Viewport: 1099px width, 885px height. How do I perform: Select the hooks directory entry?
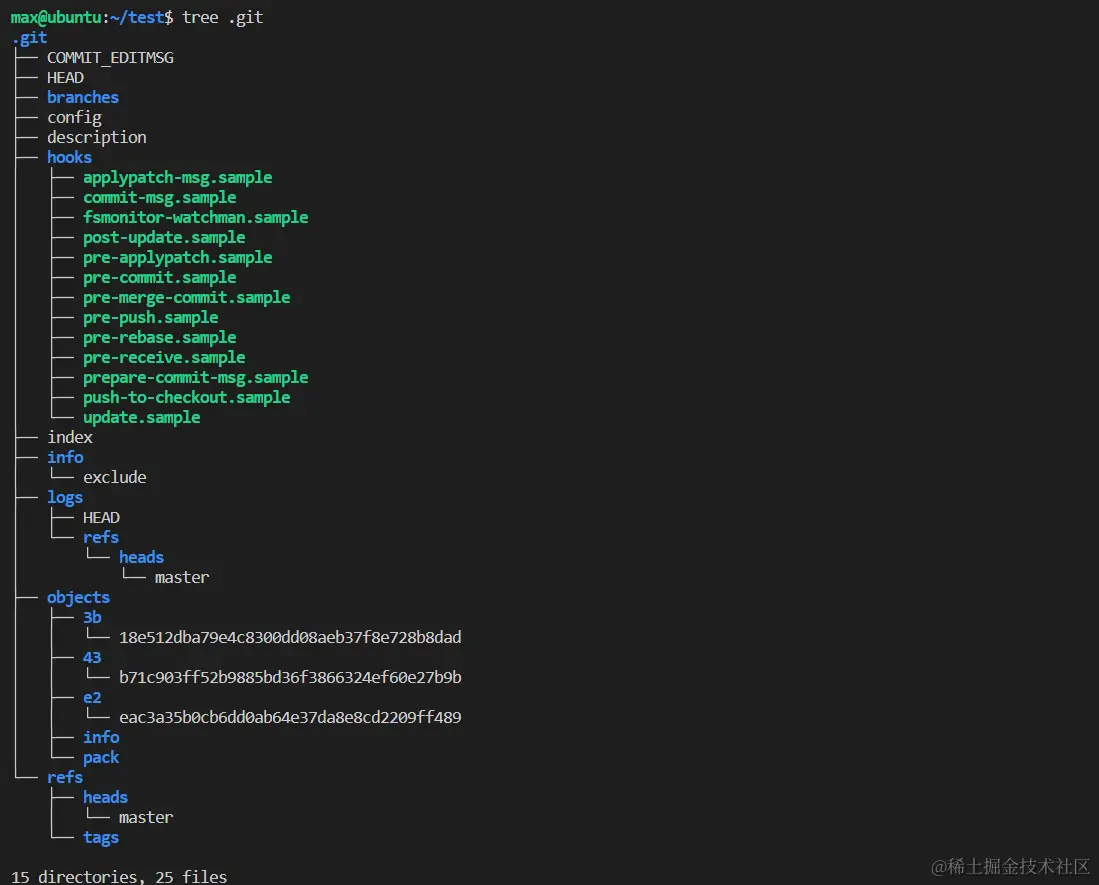69,158
